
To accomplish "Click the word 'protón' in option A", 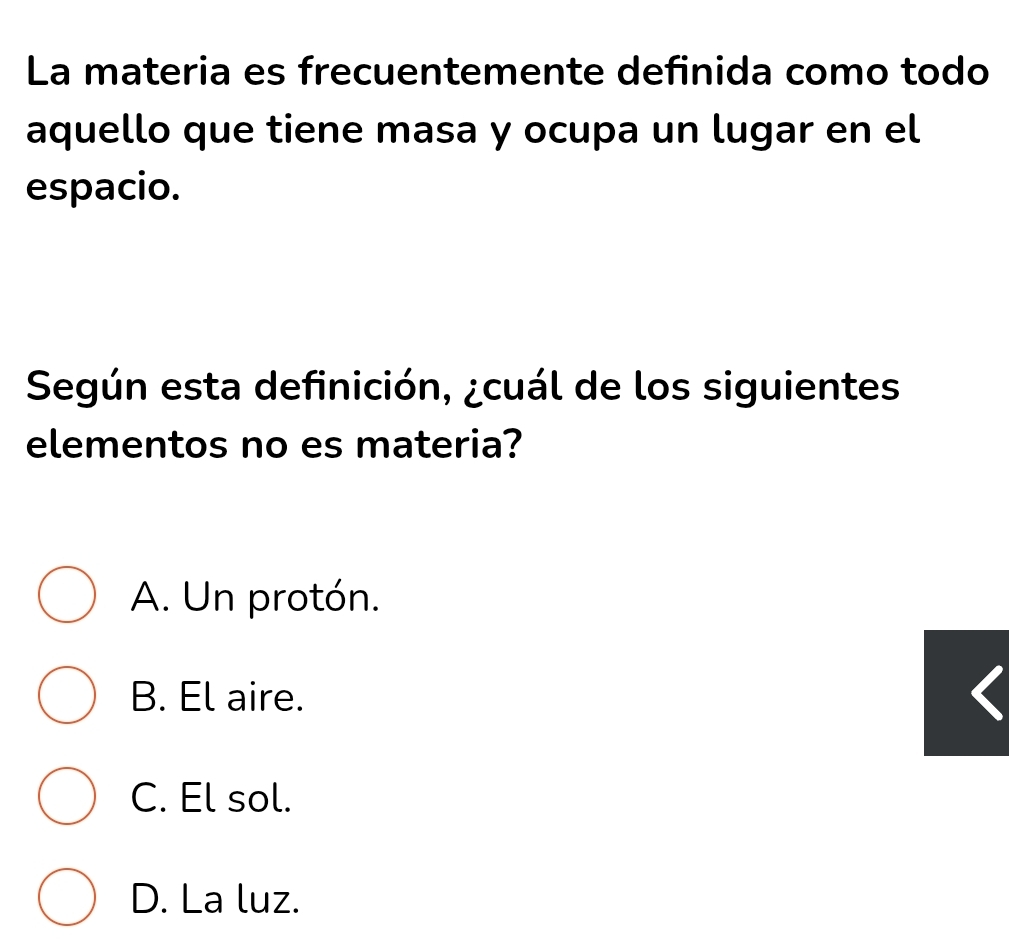I will click(308, 599).
